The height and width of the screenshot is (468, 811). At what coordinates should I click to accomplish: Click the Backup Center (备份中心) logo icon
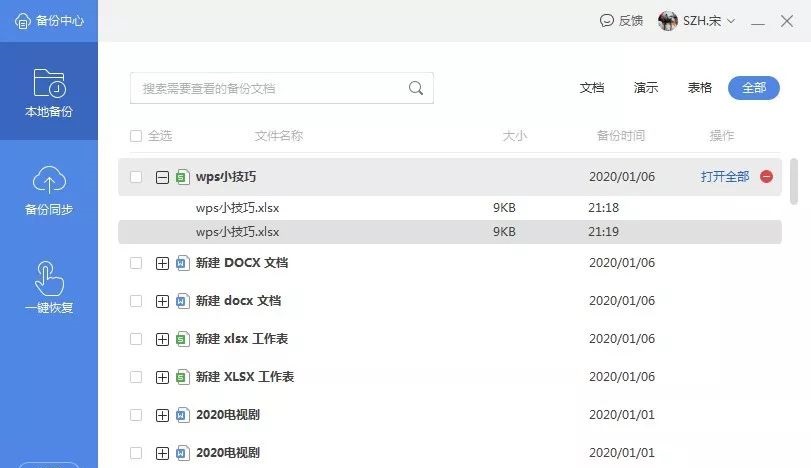pyautogui.click(x=22, y=21)
